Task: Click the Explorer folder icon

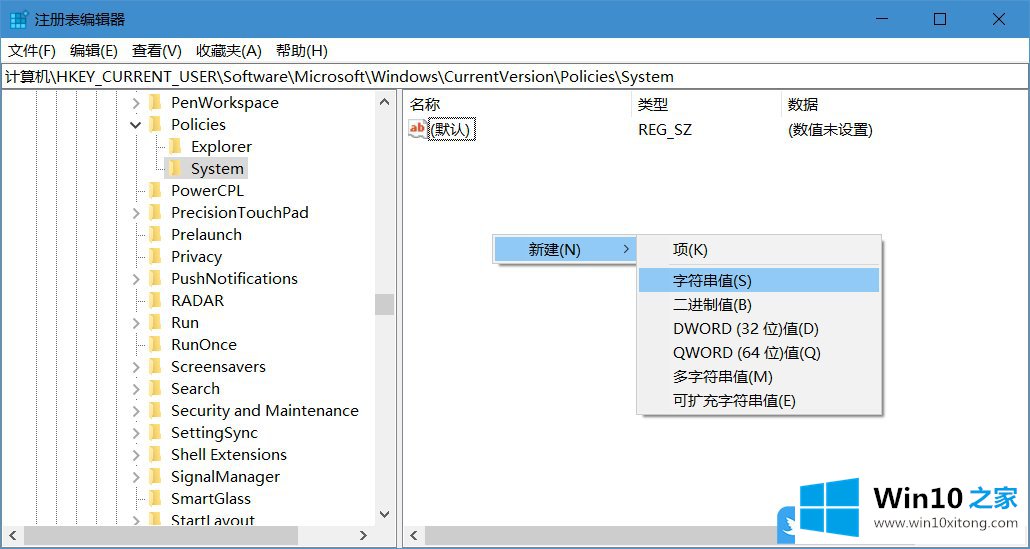Action: [x=175, y=146]
